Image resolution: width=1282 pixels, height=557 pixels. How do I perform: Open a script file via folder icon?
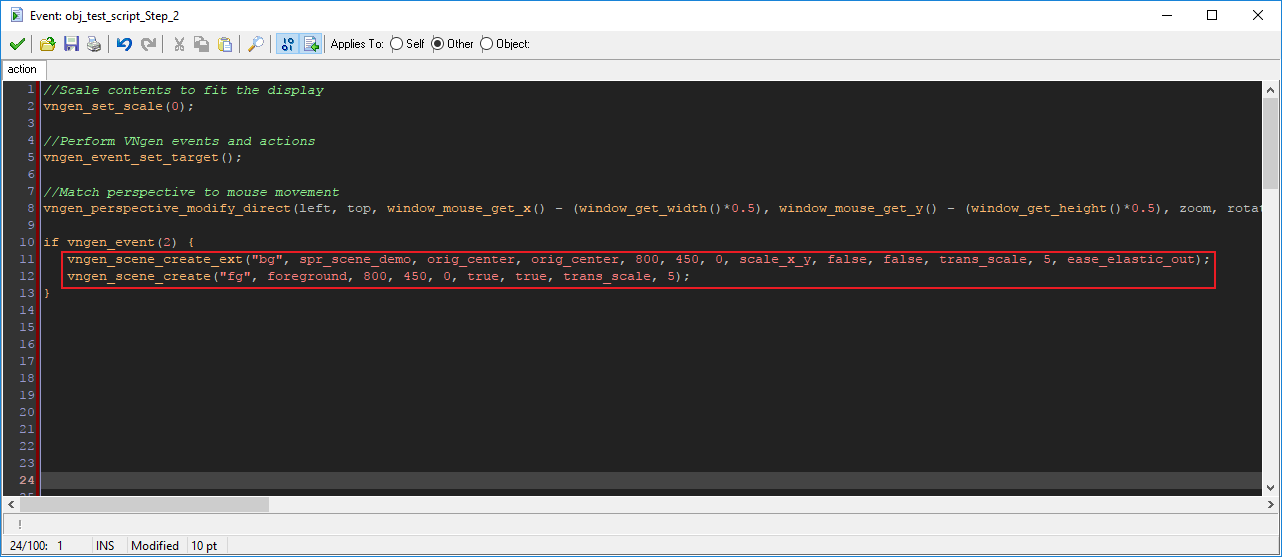(48, 44)
